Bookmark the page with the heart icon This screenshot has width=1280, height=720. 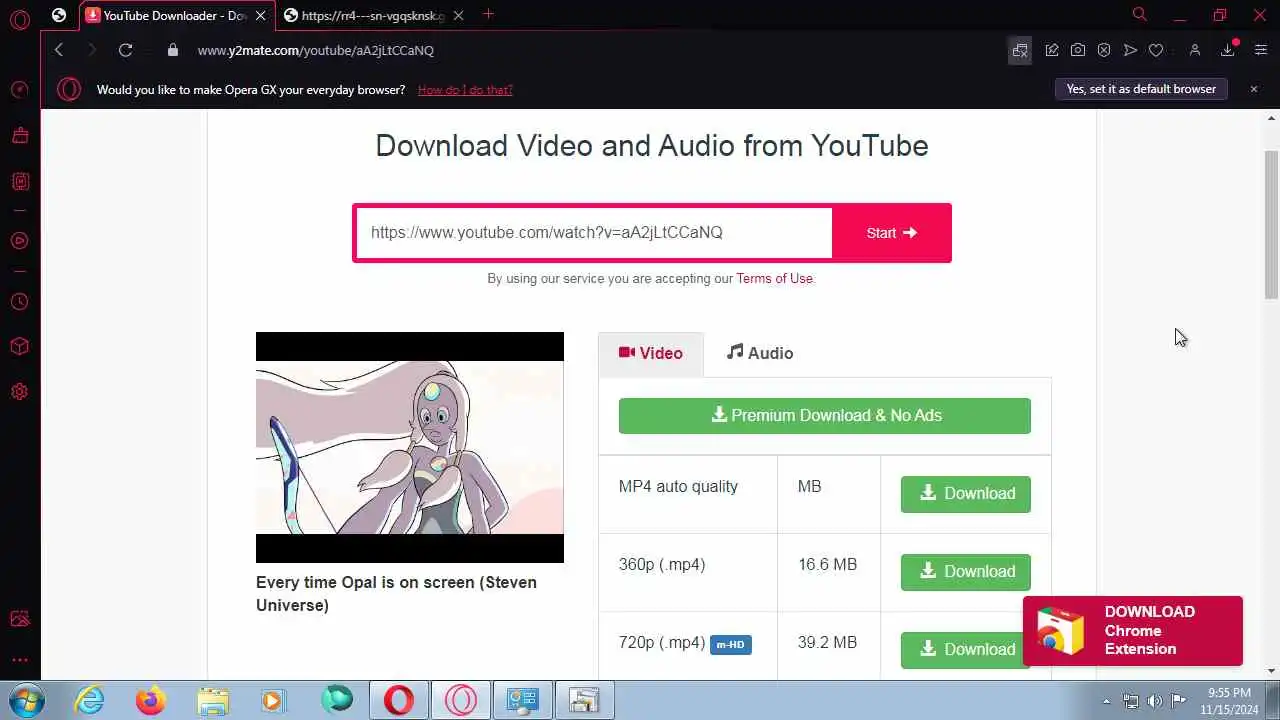pos(1156,50)
